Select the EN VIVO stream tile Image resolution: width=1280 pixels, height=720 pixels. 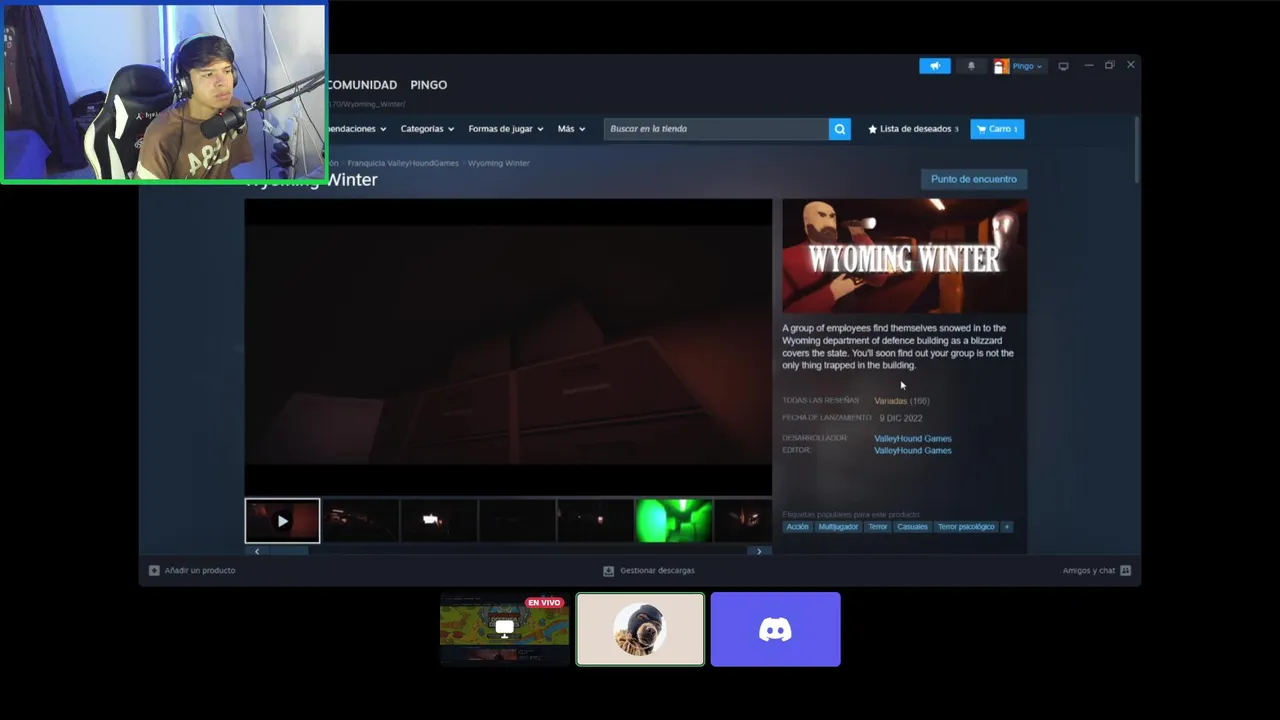pos(505,629)
